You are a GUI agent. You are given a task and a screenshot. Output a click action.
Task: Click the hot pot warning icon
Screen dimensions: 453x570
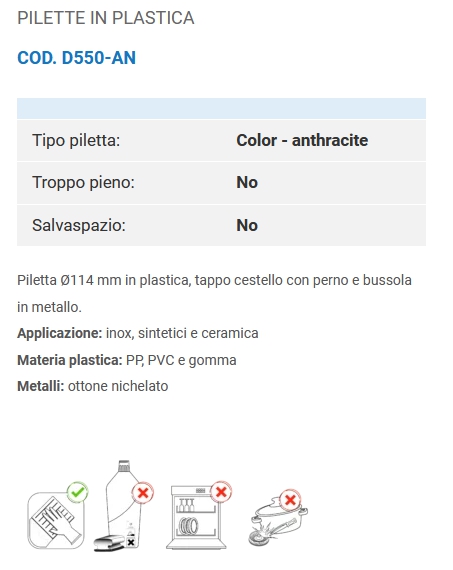pos(278,518)
